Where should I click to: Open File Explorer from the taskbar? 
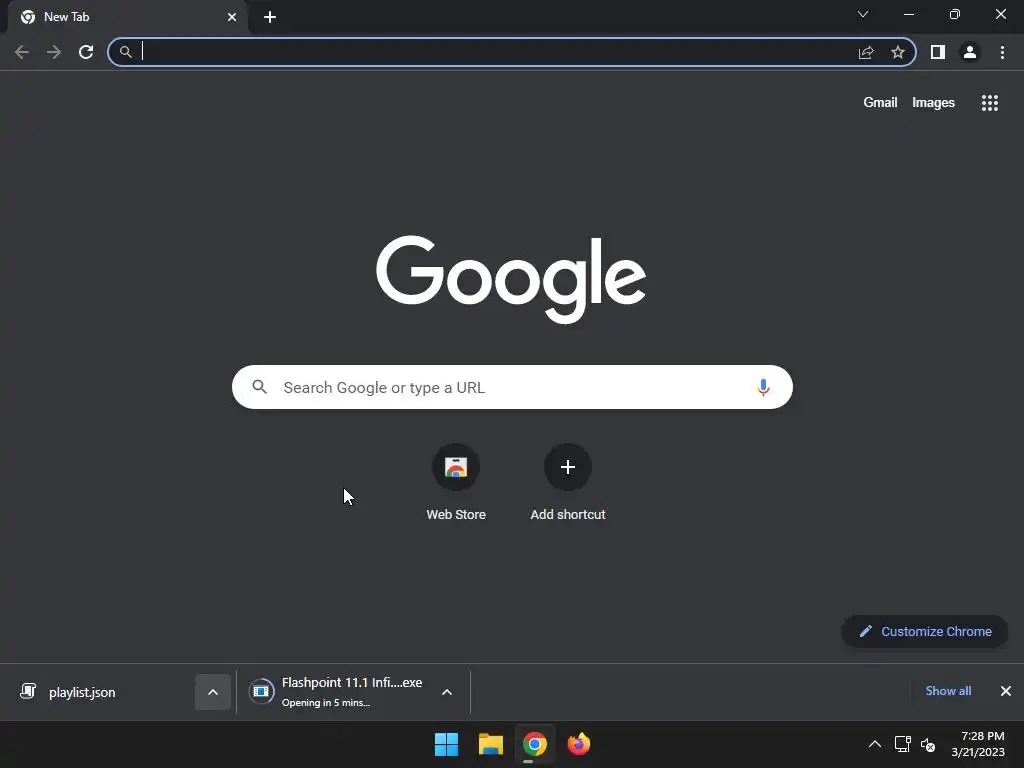coord(490,744)
